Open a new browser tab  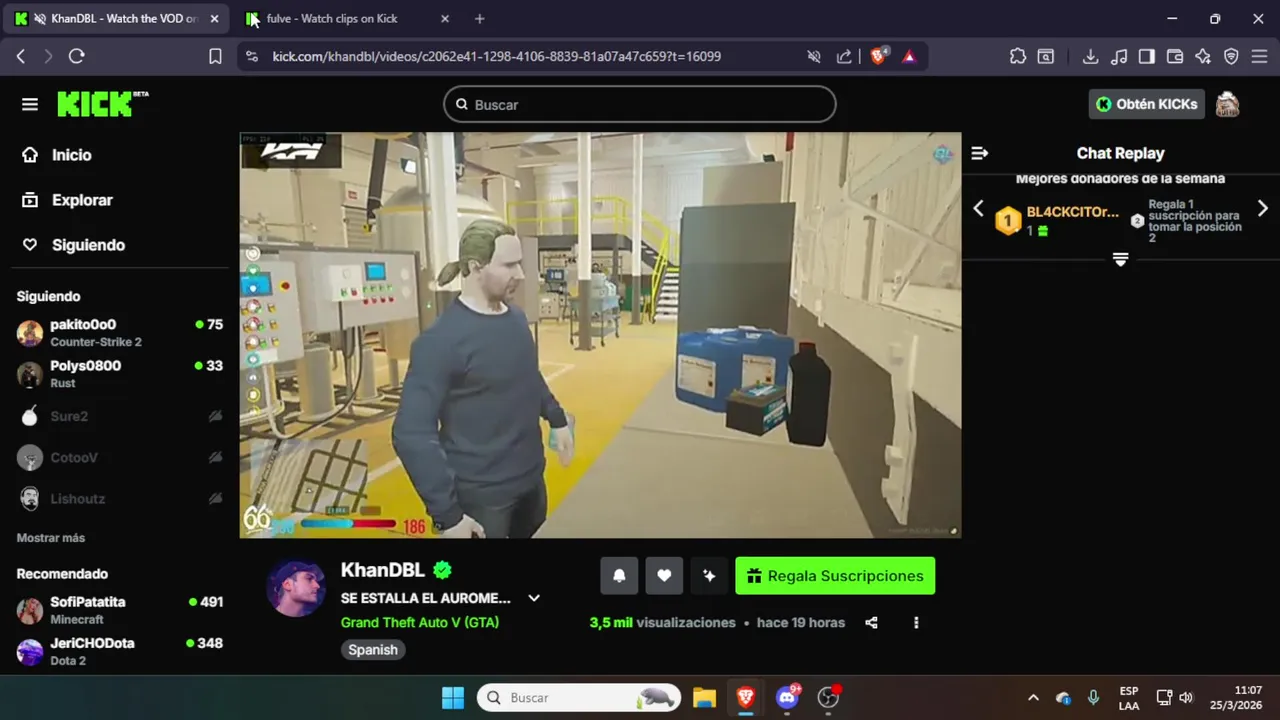480,19
